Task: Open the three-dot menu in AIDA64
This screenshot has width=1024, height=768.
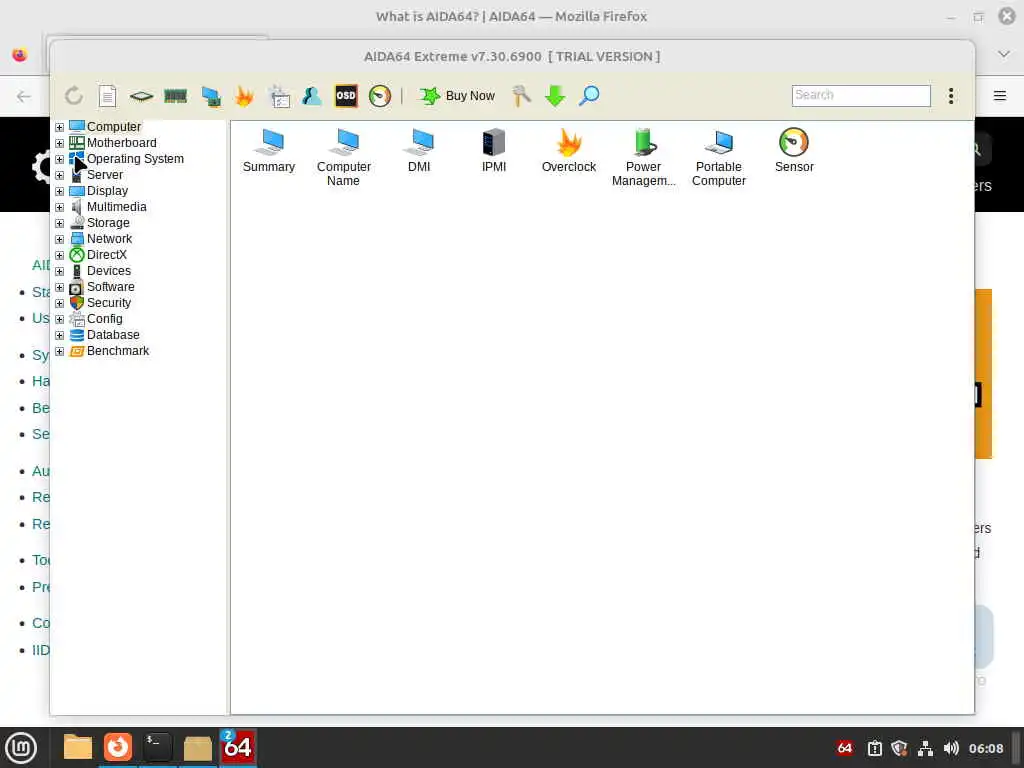Action: coord(951,96)
